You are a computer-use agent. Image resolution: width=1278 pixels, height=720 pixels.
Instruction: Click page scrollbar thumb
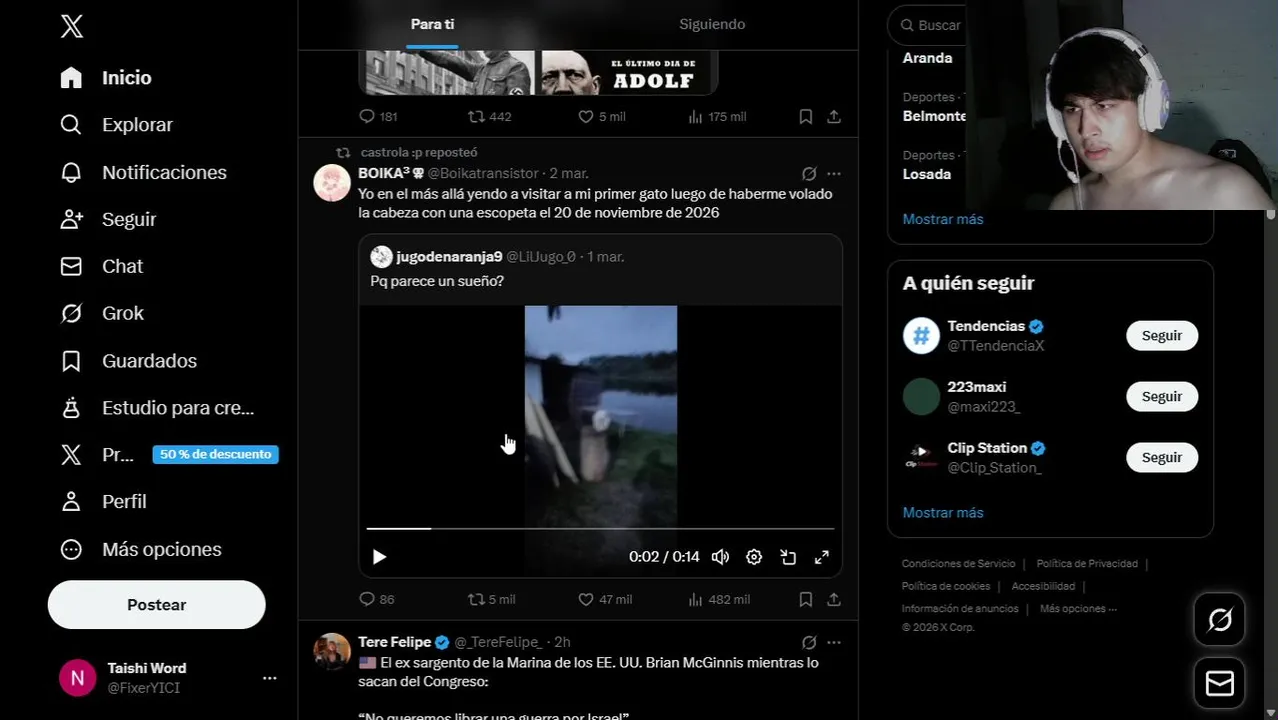click(x=1271, y=213)
